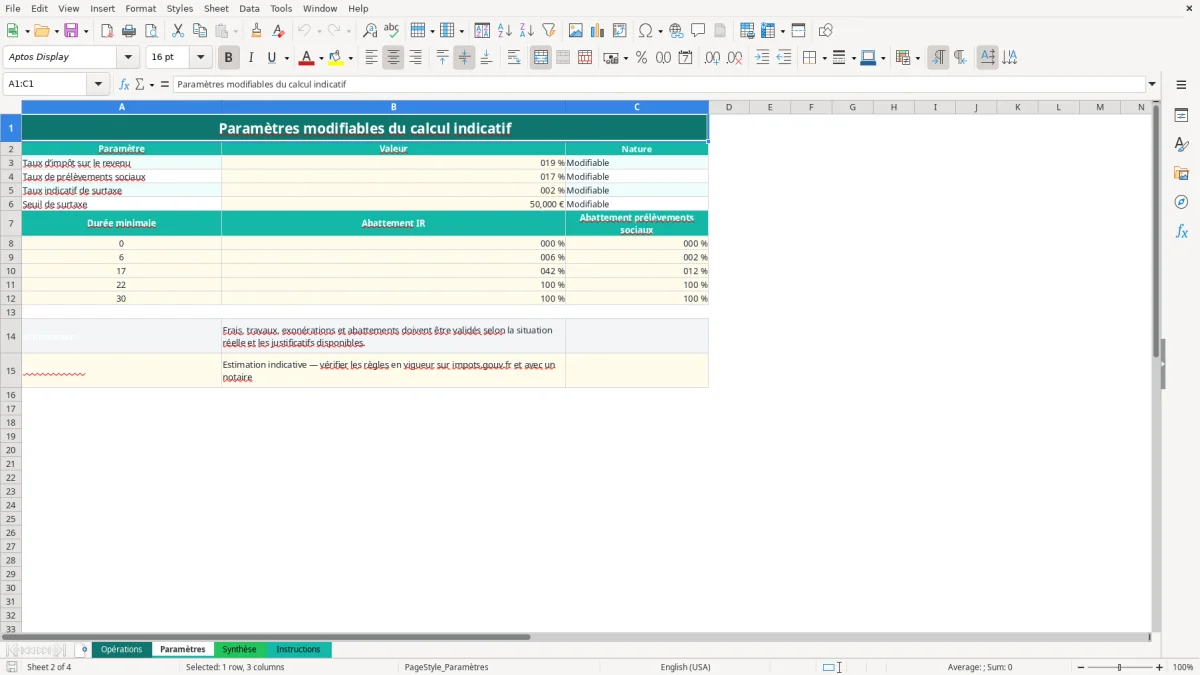Open the Sidebar Properties panel icon
1200x675 pixels.
tap(1181, 116)
